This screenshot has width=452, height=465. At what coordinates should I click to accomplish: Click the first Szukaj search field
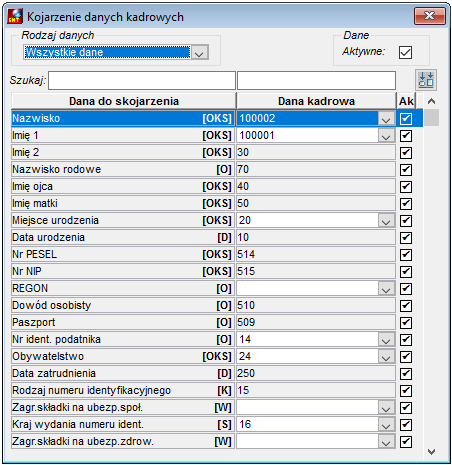pyautogui.click(x=142, y=80)
